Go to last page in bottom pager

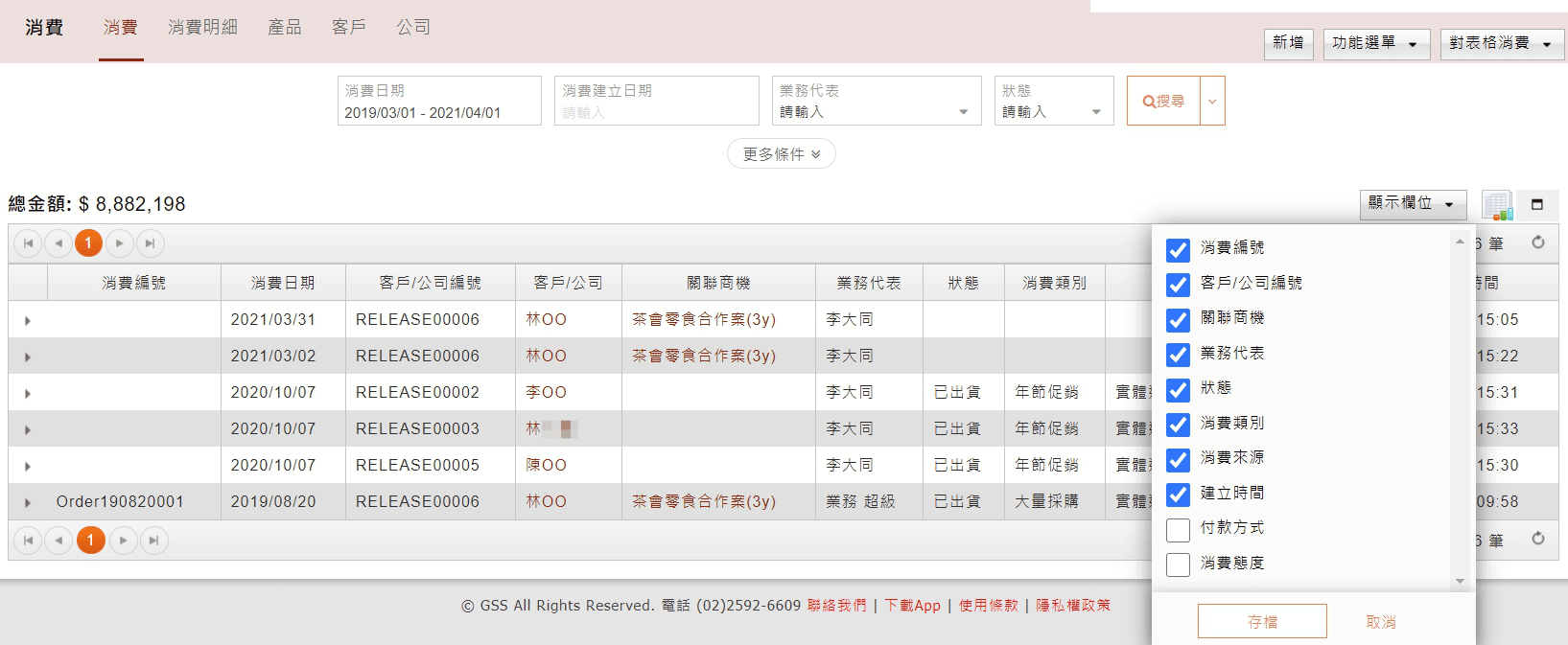(x=153, y=541)
